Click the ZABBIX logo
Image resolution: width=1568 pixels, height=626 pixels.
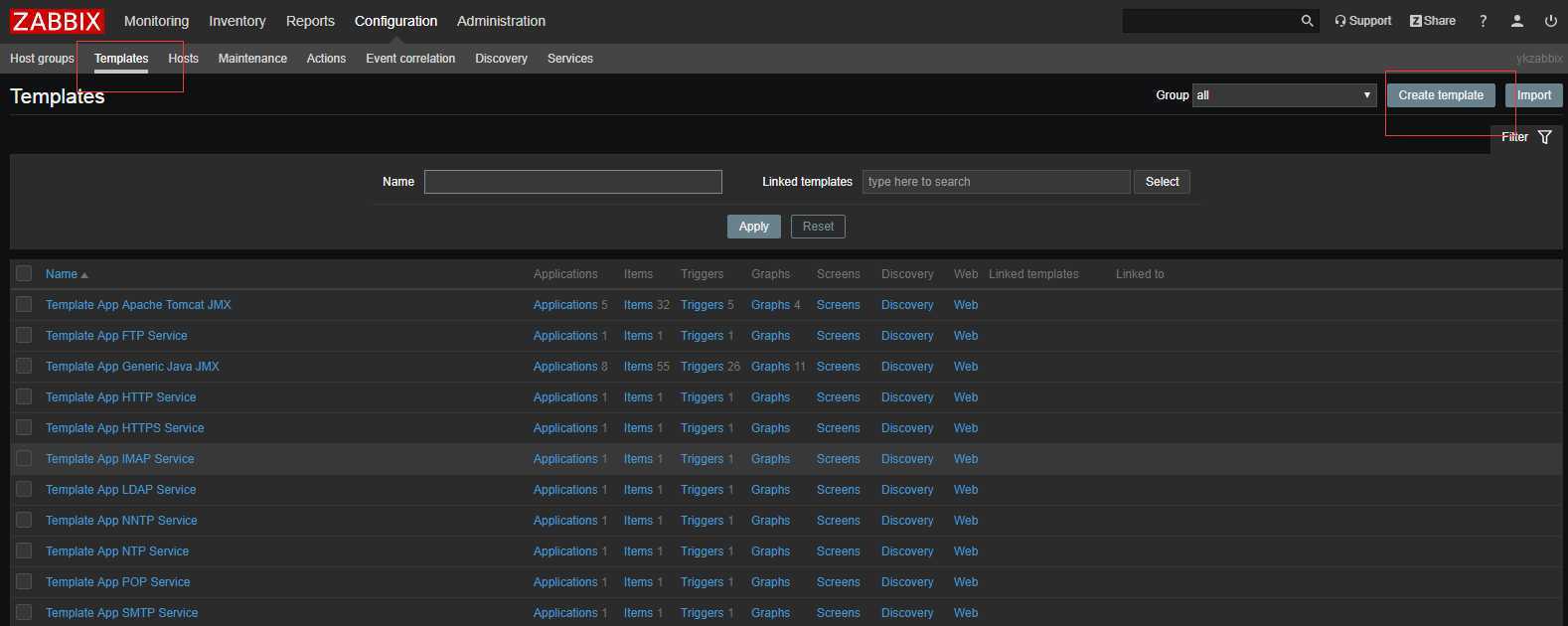coord(57,21)
